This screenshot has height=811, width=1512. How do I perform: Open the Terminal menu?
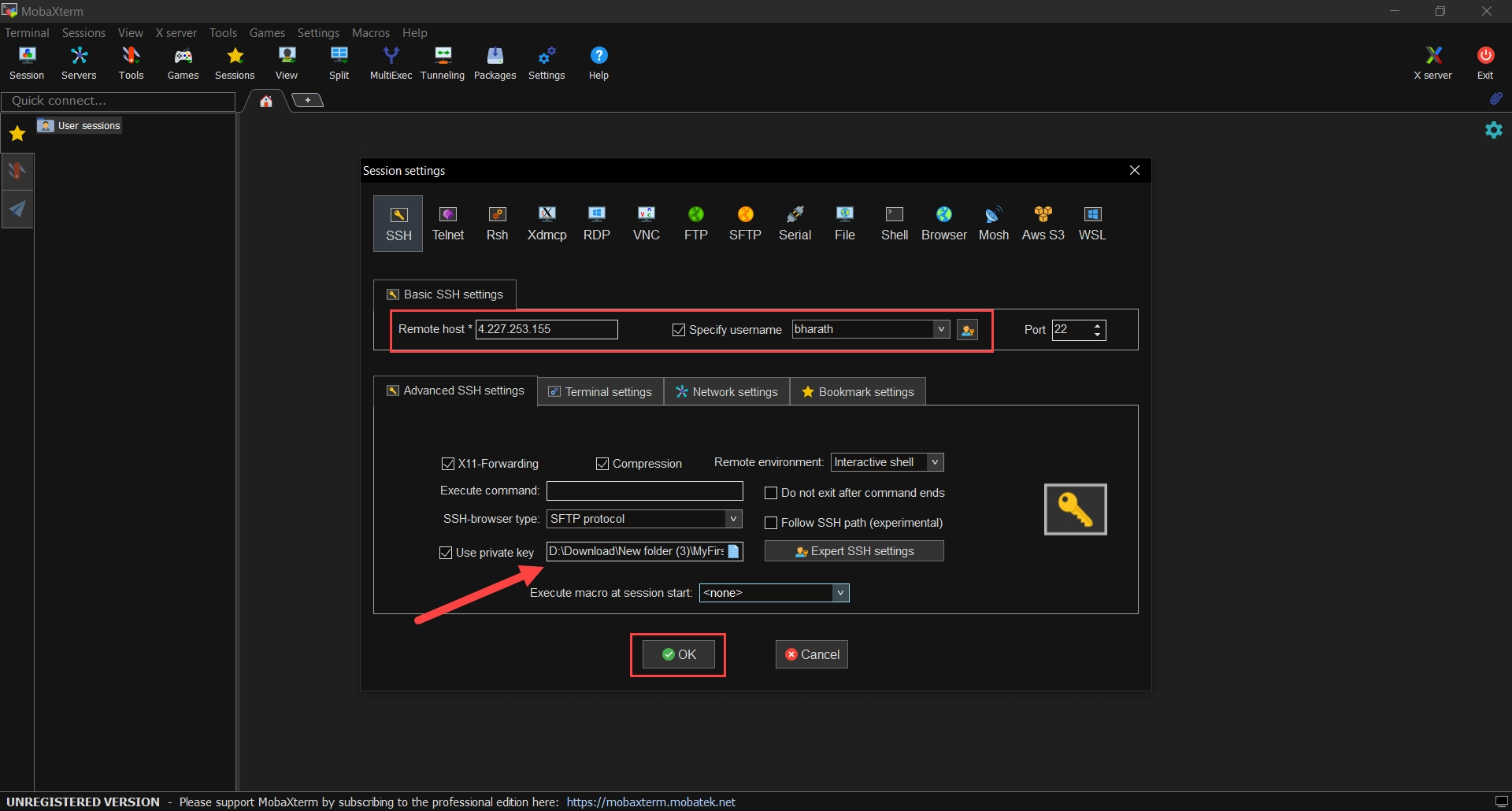27,32
